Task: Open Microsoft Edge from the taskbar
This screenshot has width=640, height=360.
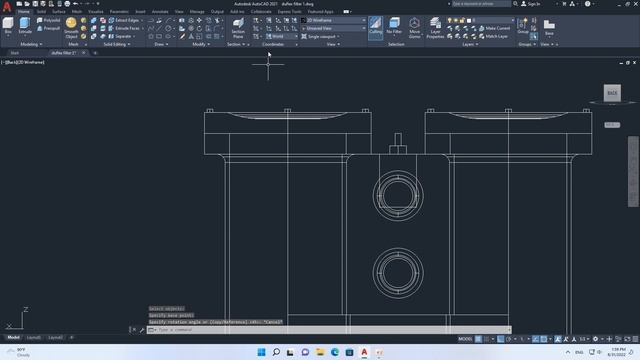Action: [x=335, y=352]
